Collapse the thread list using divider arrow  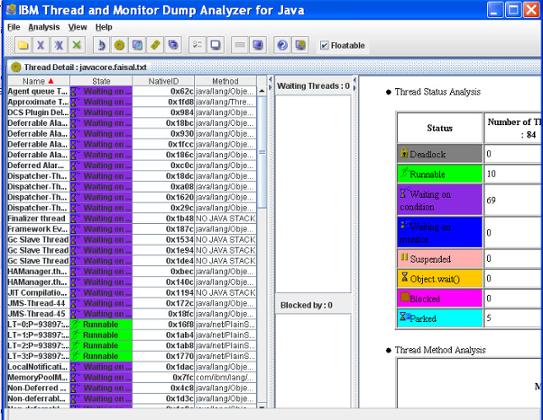click(270, 80)
